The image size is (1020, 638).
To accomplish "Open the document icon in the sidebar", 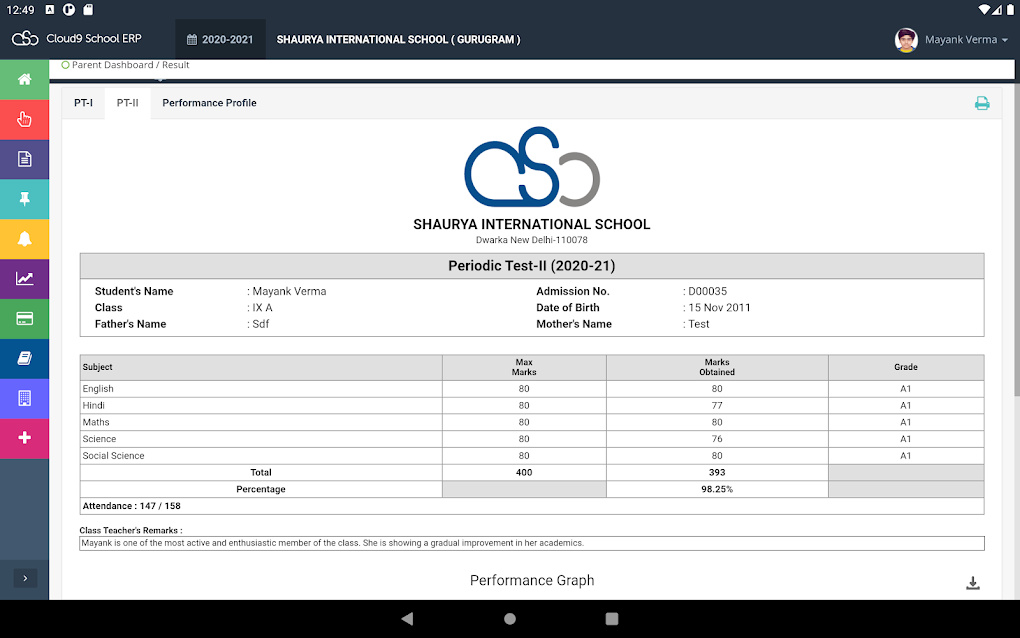I will pos(24,159).
